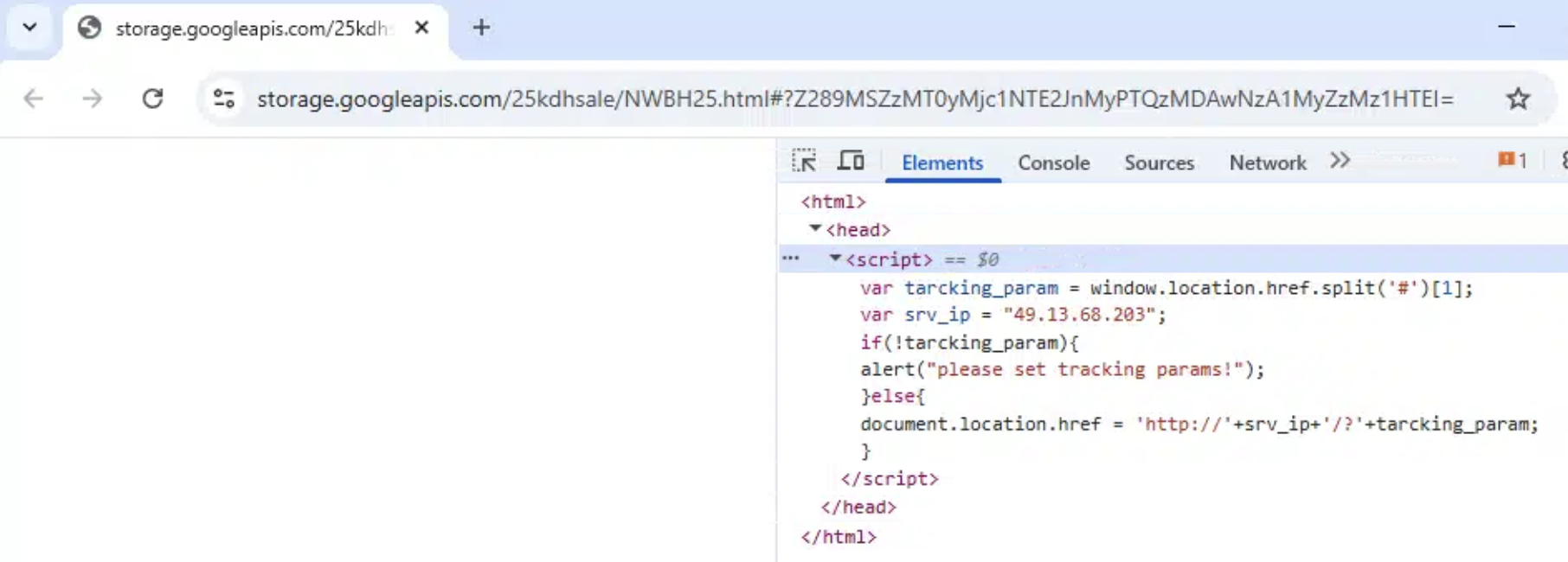
Task: Close the storage.googleapis.com tab
Action: tap(421, 28)
